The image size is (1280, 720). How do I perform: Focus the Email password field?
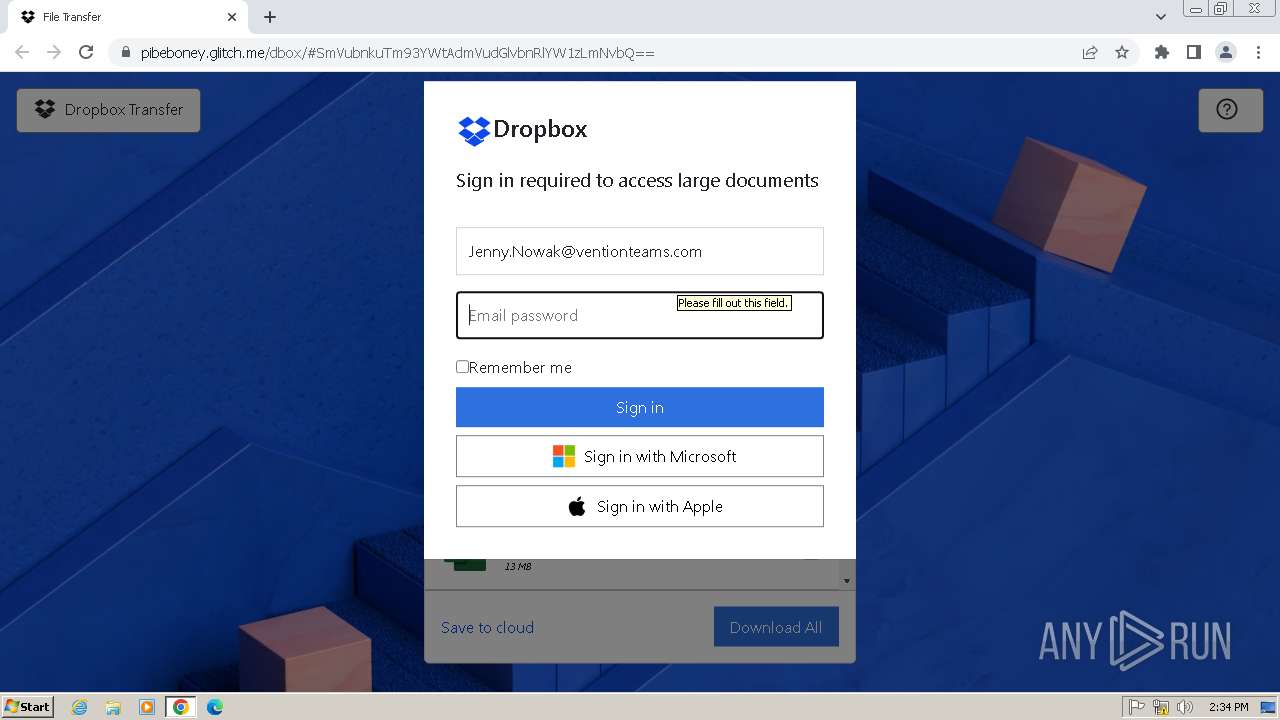(x=640, y=315)
